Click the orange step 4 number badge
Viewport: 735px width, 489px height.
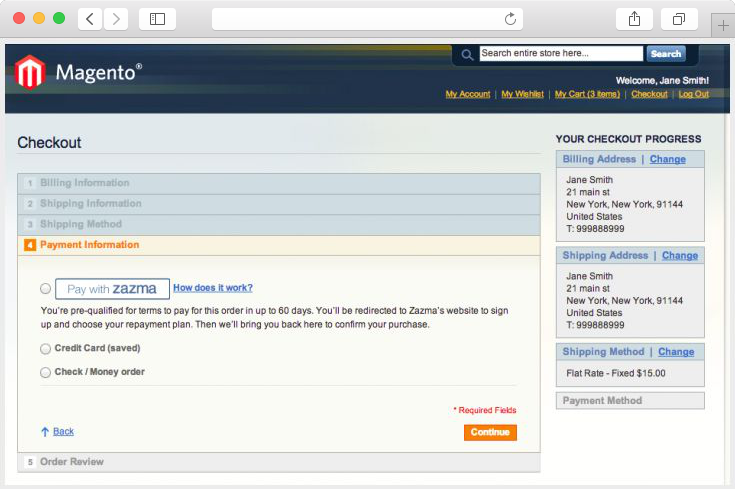(30, 245)
